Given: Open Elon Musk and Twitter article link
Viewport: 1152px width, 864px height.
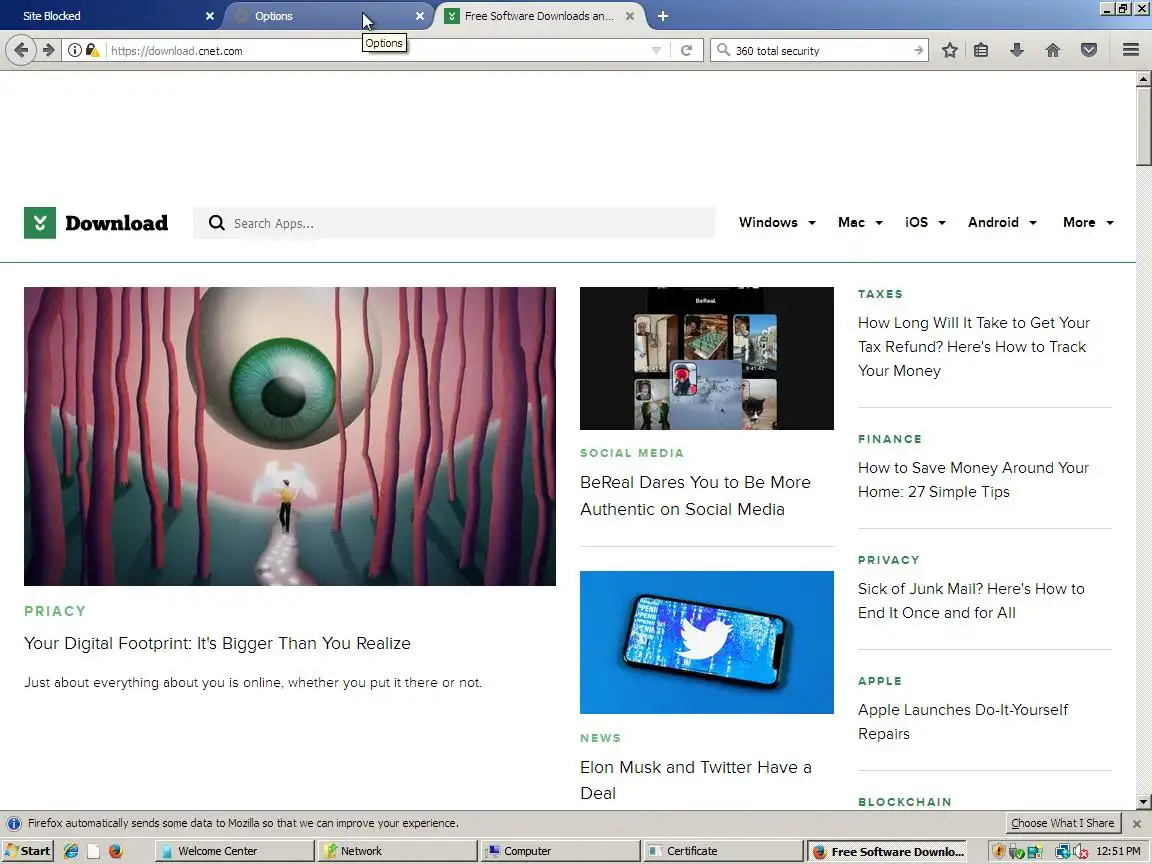Looking at the screenshot, I should (695, 780).
